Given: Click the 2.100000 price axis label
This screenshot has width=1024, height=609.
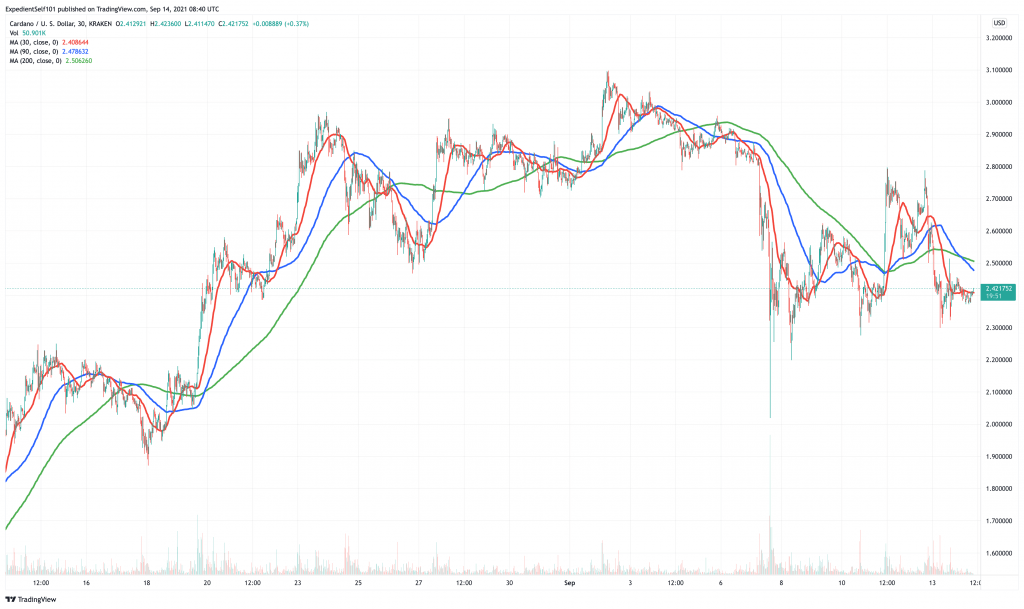Looking at the screenshot, I should [x=999, y=392].
